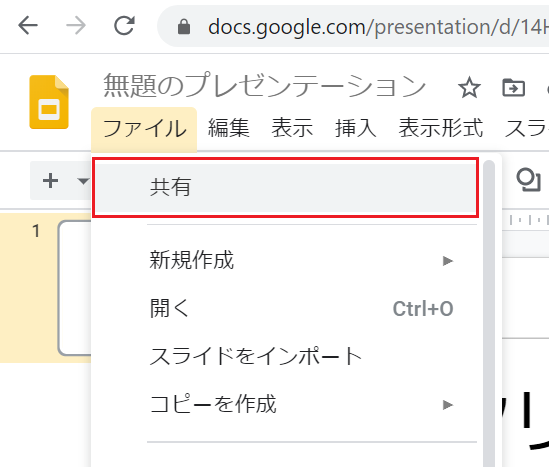549x467 pixels.
Task: Click the padlock site info icon
Action: (184, 27)
